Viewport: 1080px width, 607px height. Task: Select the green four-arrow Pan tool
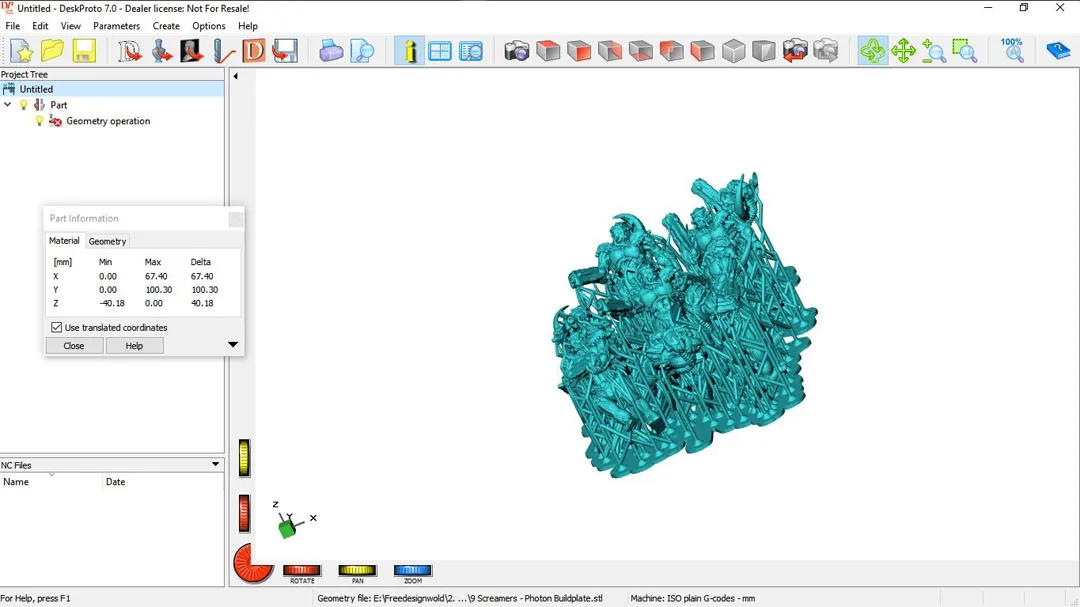pos(904,51)
